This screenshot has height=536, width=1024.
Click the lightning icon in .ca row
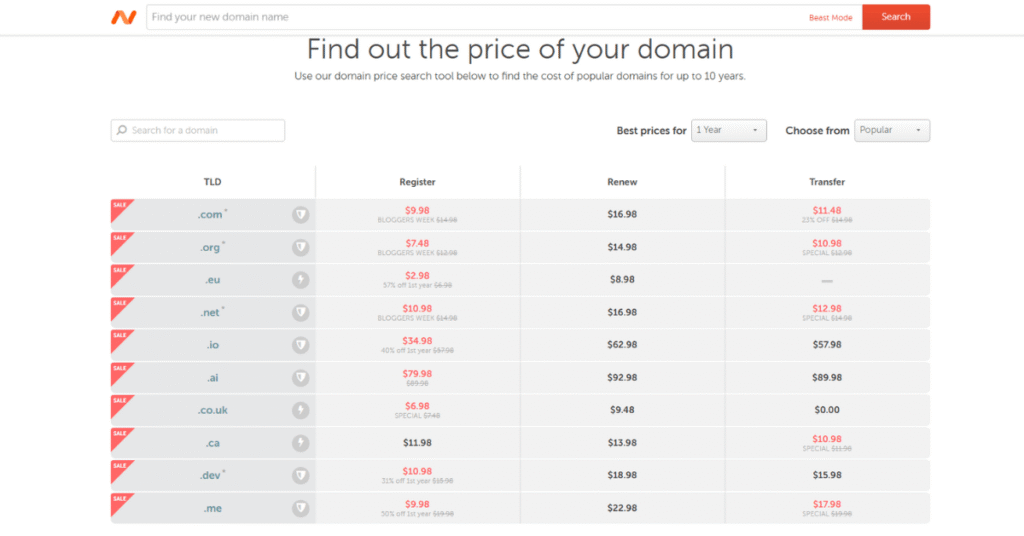click(x=300, y=443)
